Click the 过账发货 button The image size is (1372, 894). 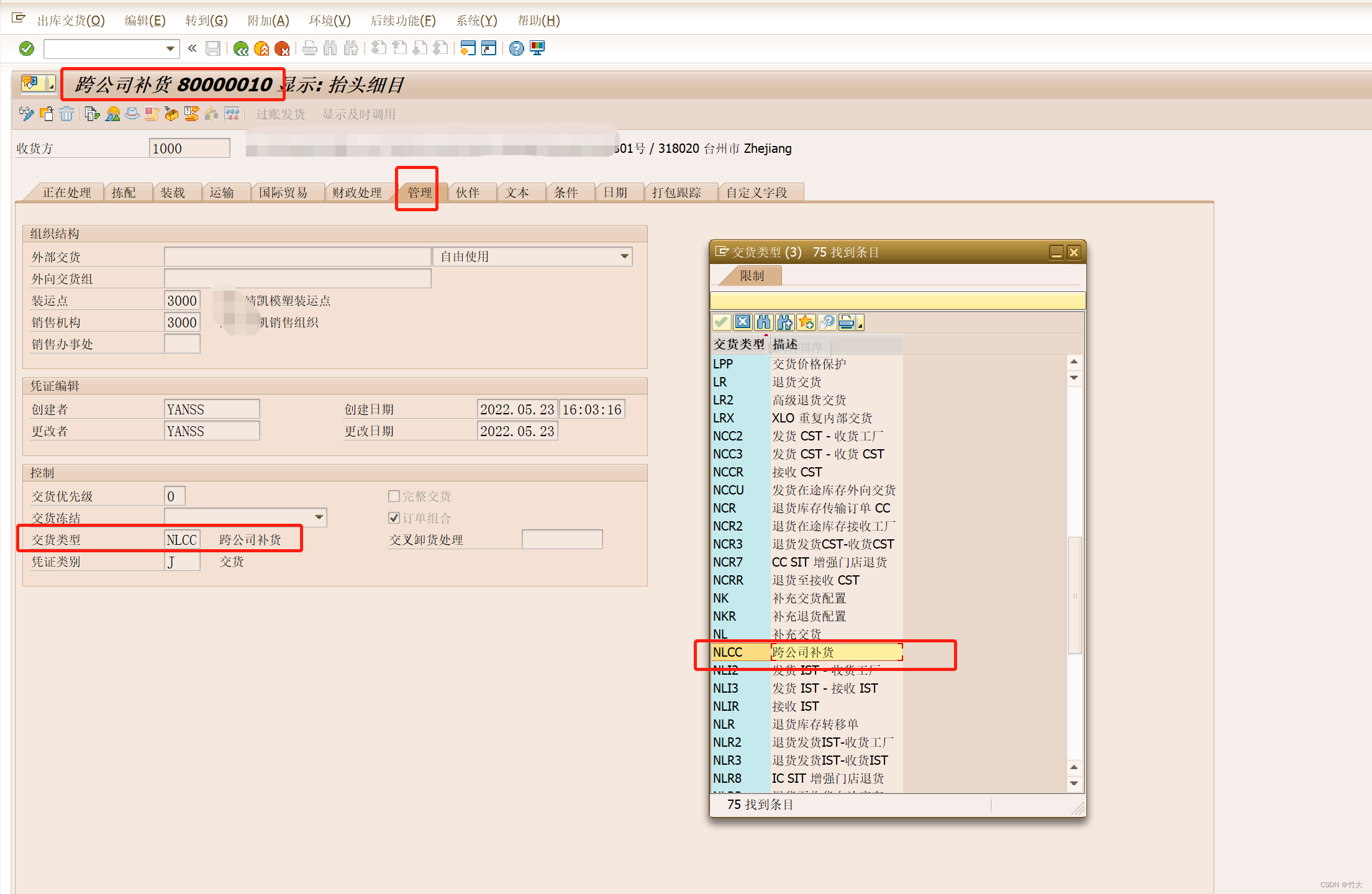[280, 114]
